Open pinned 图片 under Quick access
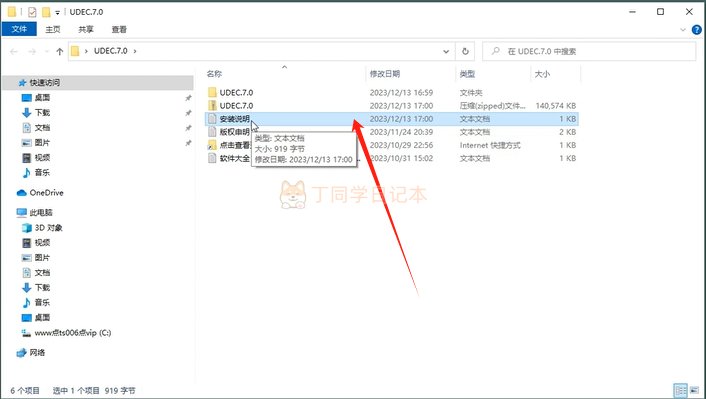706x399 pixels. pyautogui.click(x=42, y=142)
